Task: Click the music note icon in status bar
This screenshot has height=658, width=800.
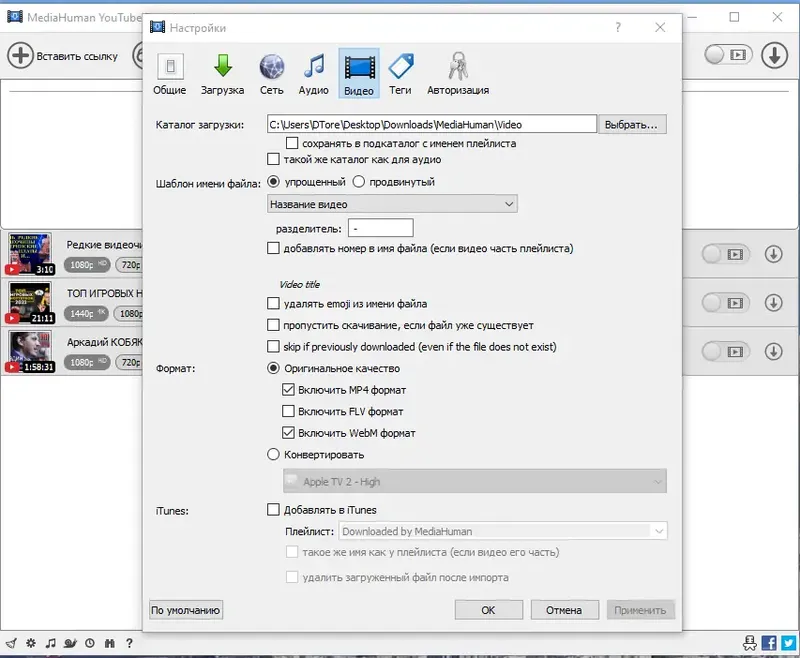Action: click(51, 643)
